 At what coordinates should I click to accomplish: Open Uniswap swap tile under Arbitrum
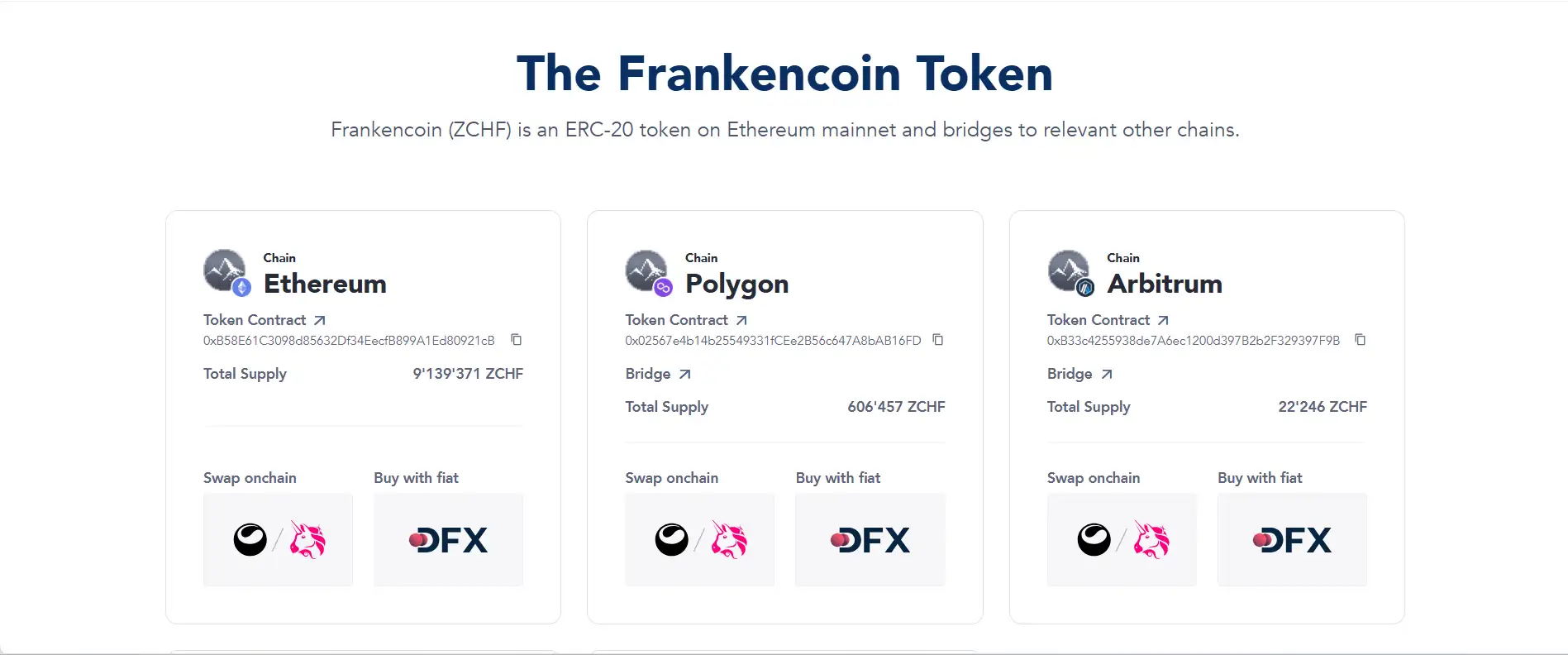(1122, 540)
